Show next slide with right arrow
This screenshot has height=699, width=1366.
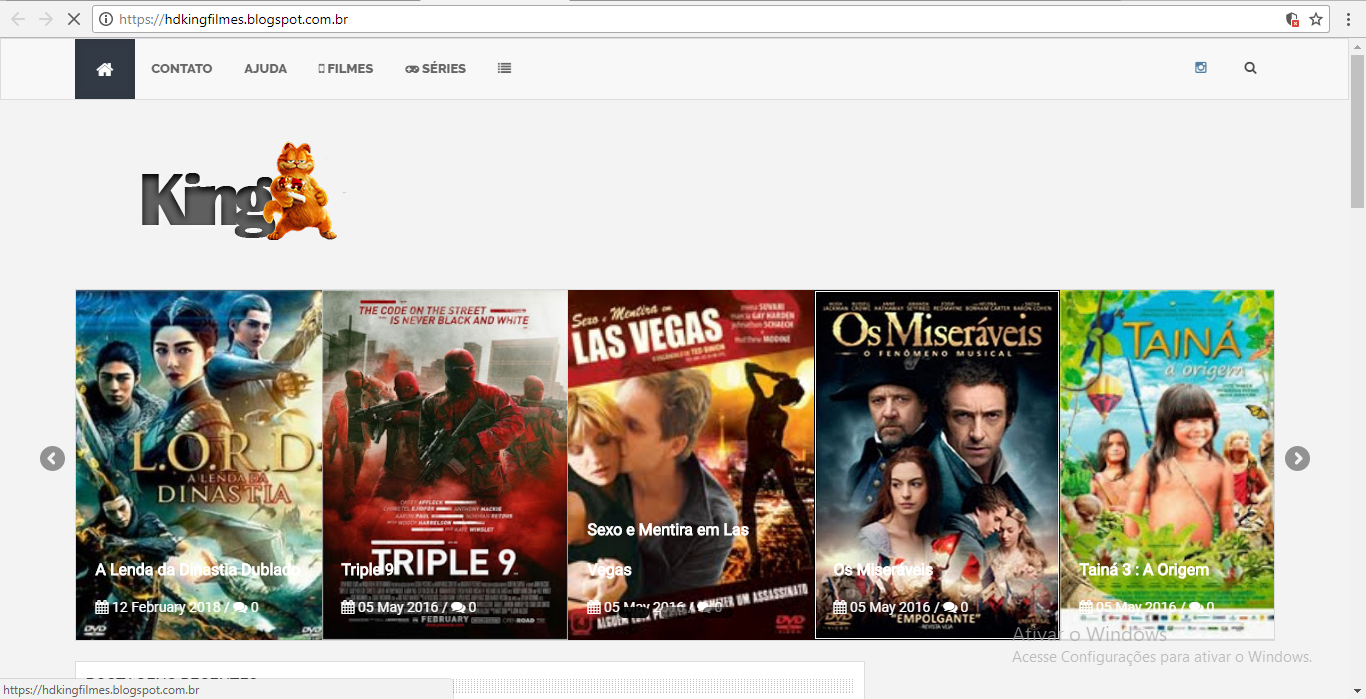(x=1297, y=458)
